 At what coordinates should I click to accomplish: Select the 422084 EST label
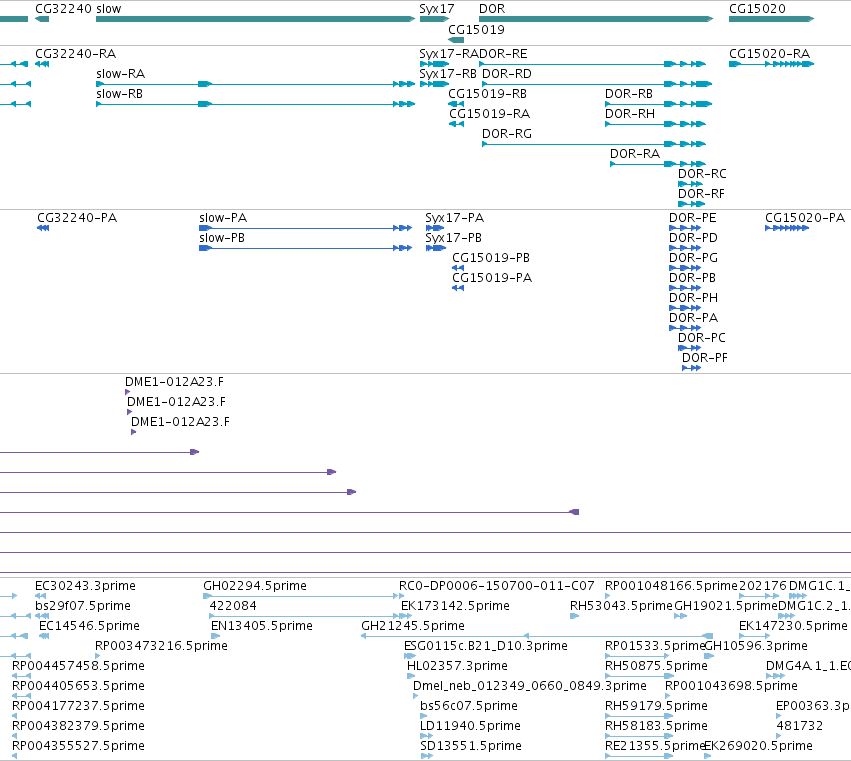pos(233,606)
